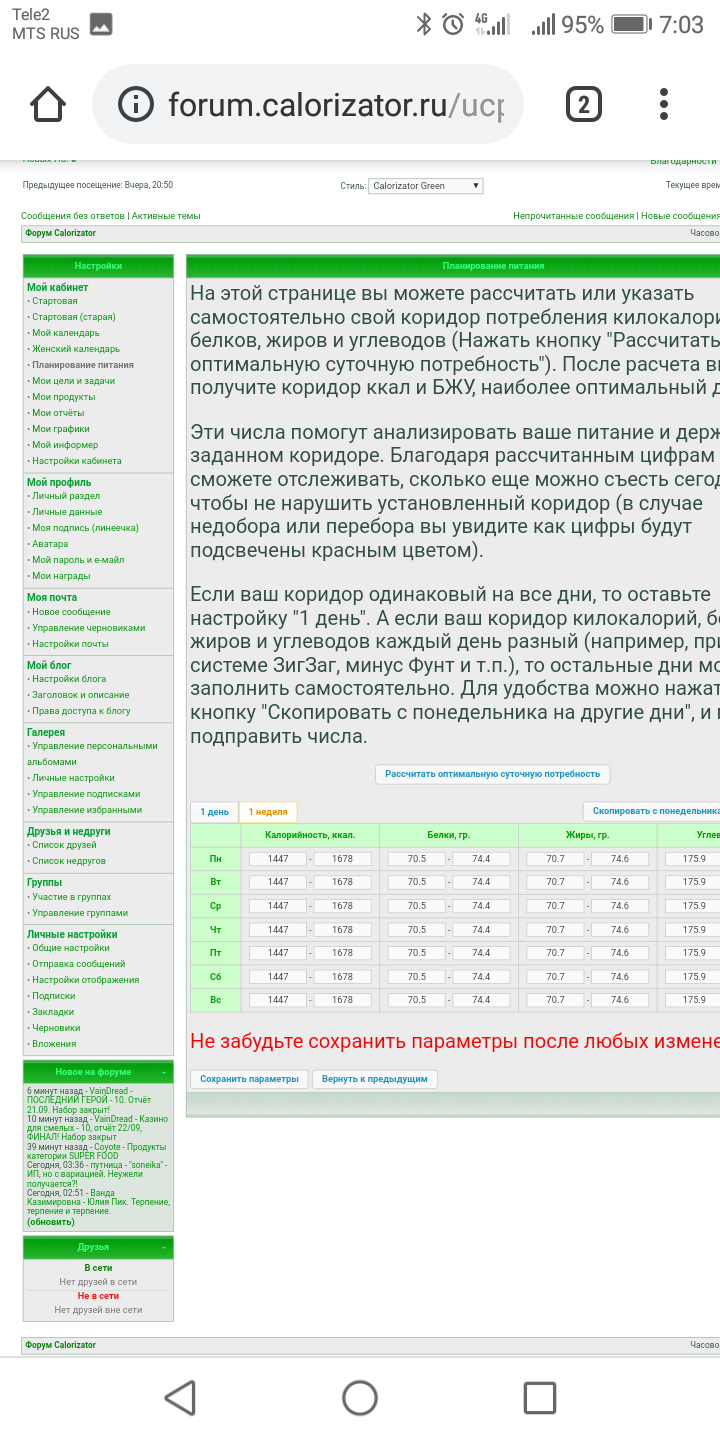Open 'Список друзей' menu item

[65, 845]
